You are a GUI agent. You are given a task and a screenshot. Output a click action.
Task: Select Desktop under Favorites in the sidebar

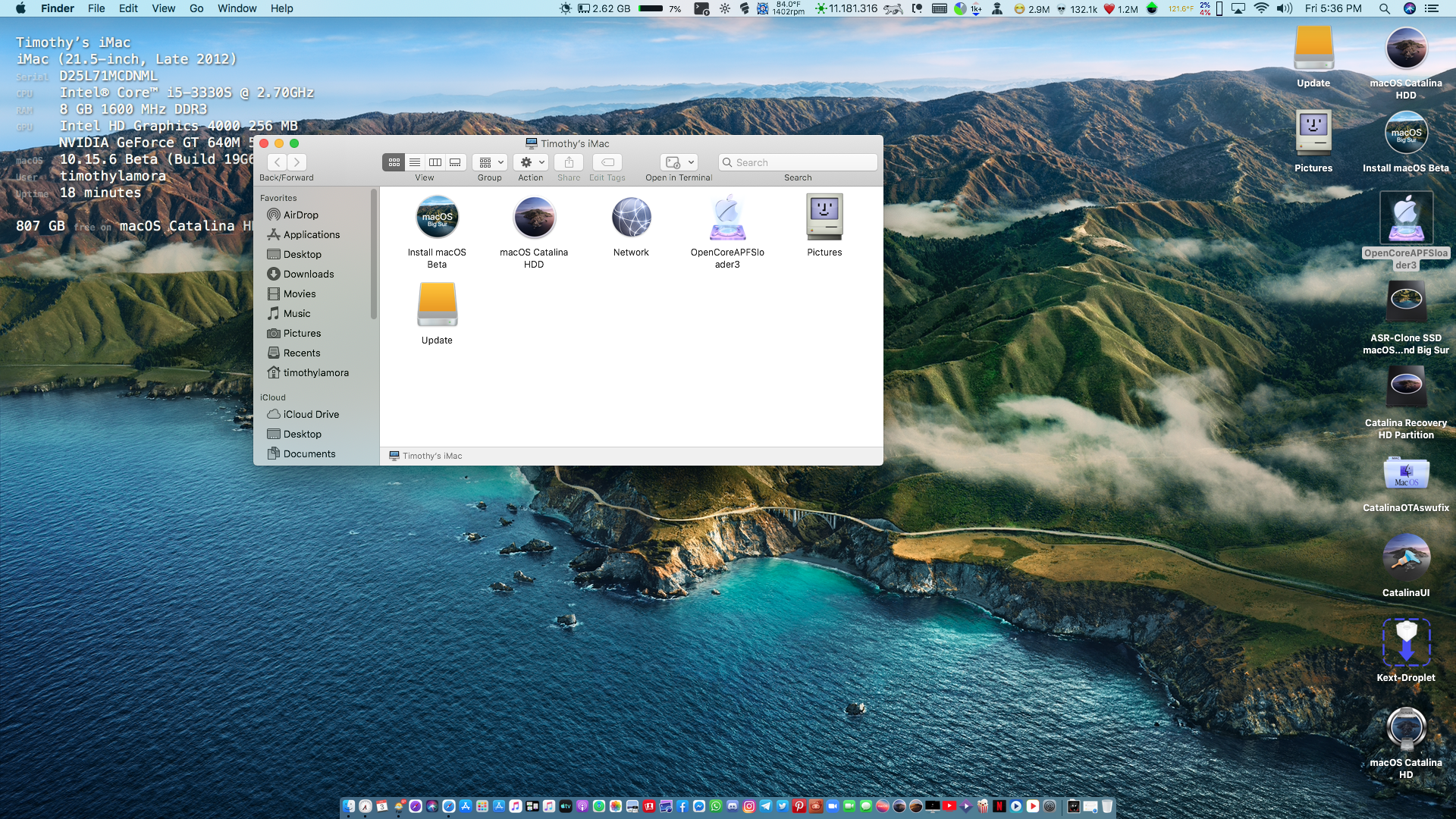(294, 254)
